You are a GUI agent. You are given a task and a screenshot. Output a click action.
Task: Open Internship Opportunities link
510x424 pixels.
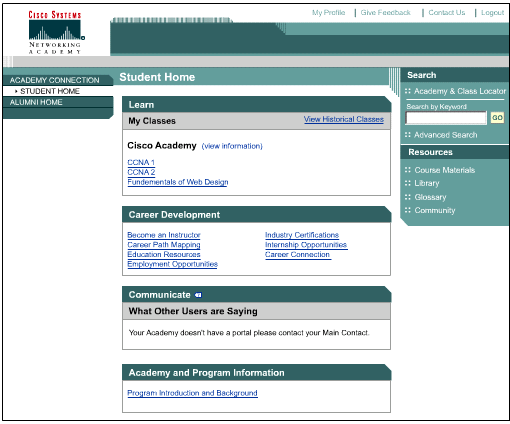point(306,245)
